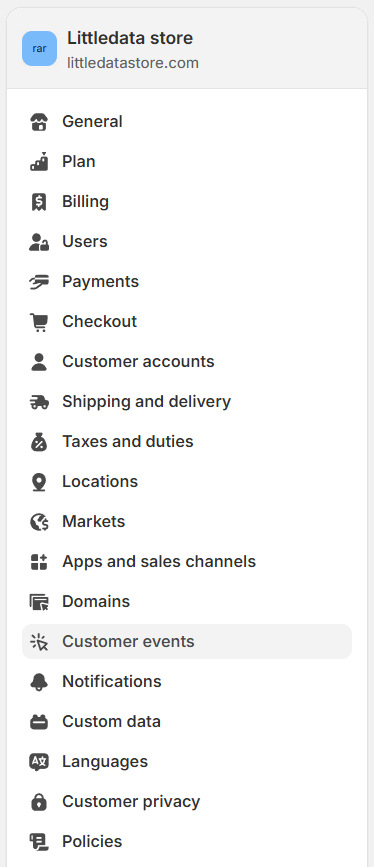Click the Payments hand-card icon
Screen dimensions: 374x867
pyautogui.click(x=39, y=282)
